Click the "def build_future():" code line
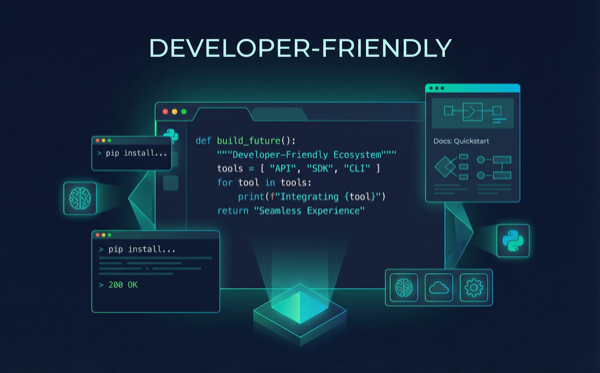600x373 pixels. [245, 141]
